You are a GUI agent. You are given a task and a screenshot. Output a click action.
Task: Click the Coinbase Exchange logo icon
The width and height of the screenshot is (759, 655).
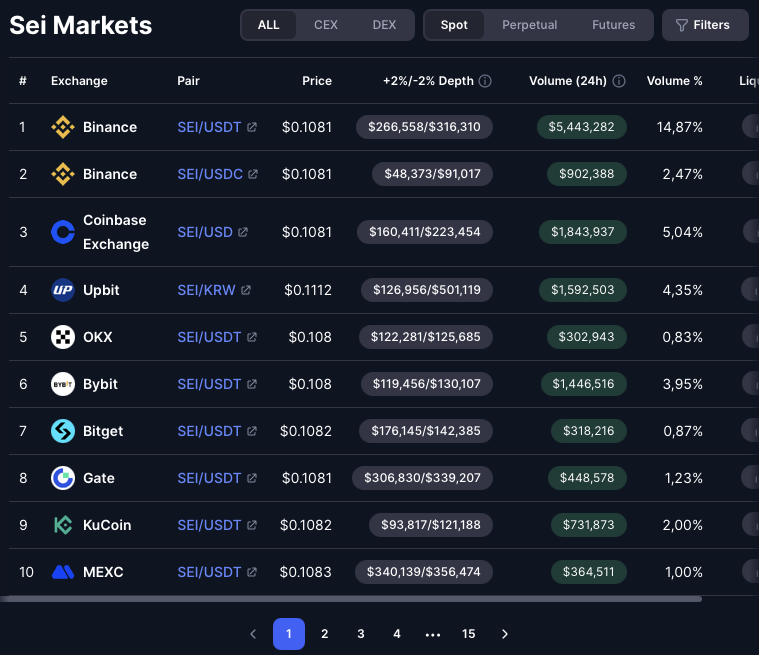point(63,232)
